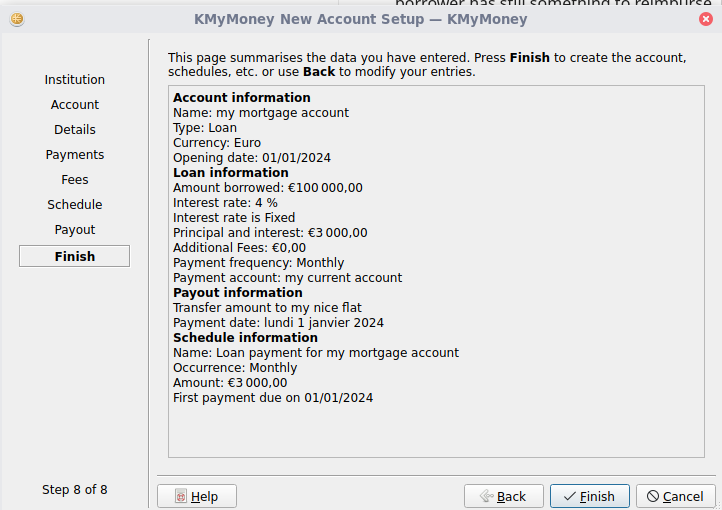The height and width of the screenshot is (510, 722).
Task: Select the Payout step
Action: [75, 230]
